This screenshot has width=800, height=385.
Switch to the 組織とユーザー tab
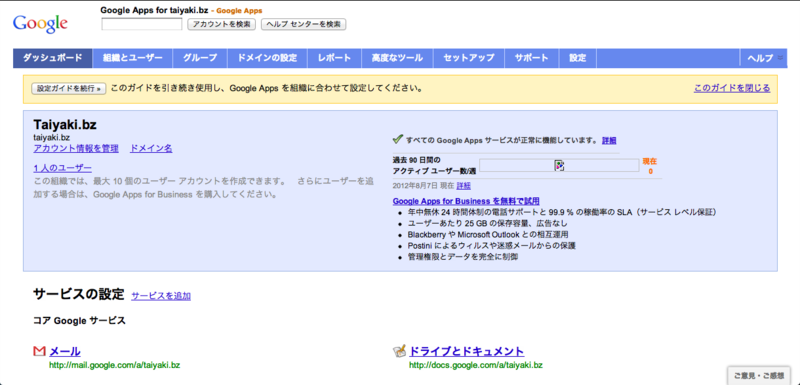point(133,58)
